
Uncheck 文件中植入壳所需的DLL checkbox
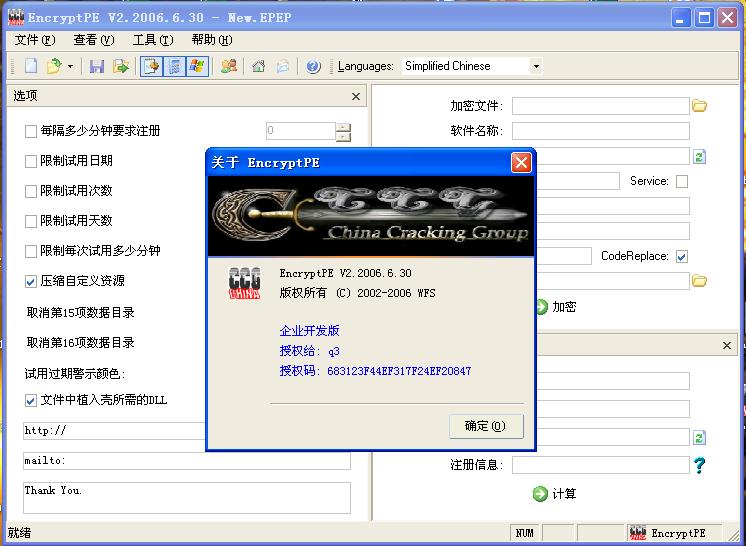tap(31, 400)
